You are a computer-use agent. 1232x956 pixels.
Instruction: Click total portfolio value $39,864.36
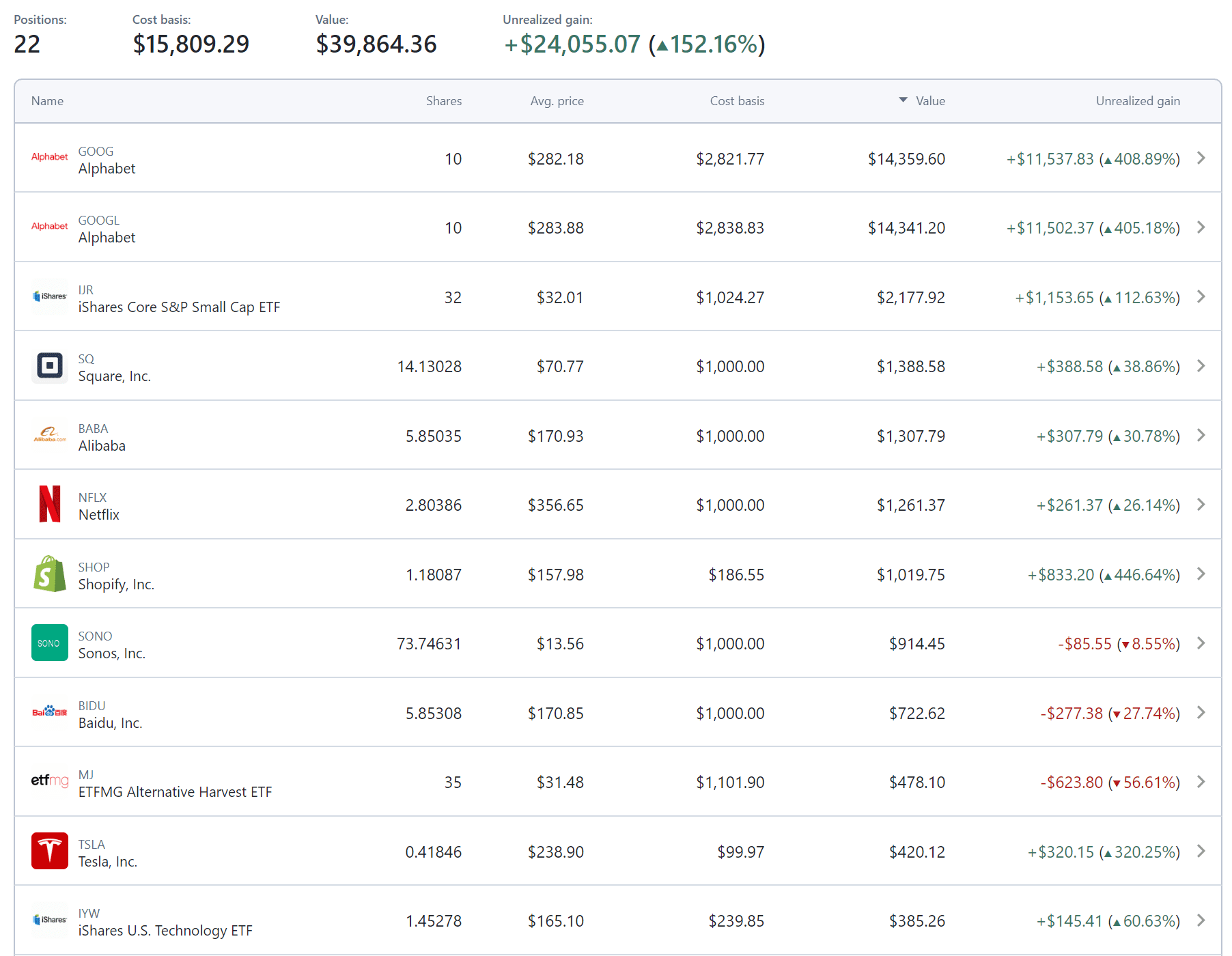[376, 44]
